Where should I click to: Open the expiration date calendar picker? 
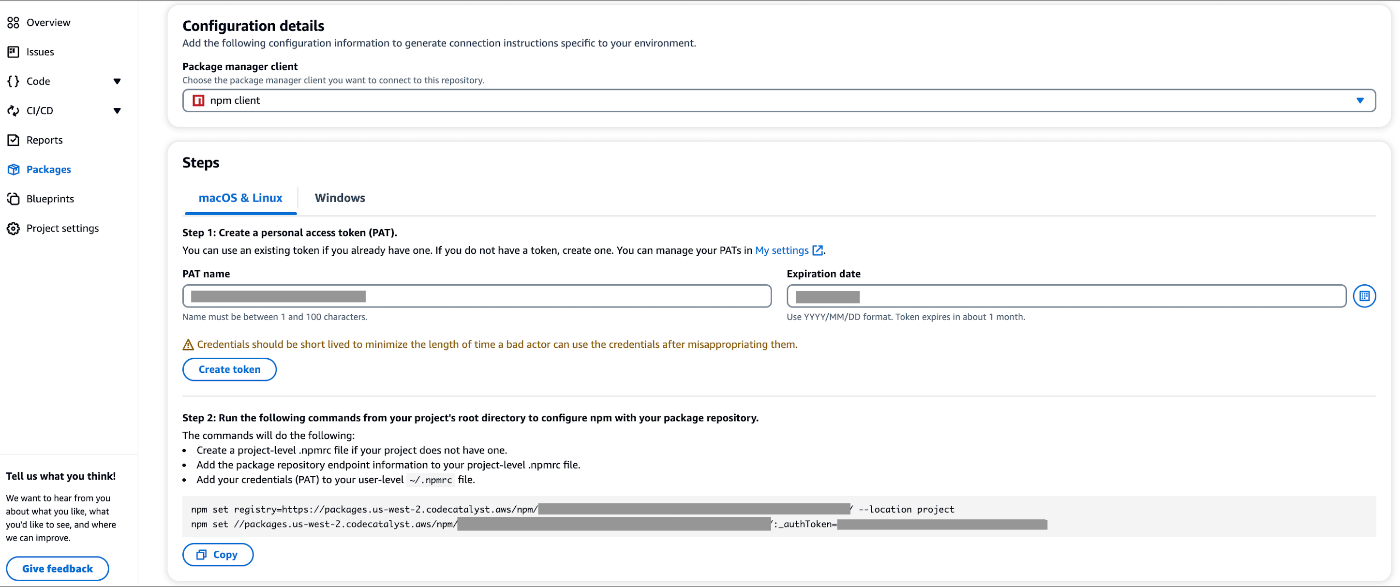pos(1364,296)
